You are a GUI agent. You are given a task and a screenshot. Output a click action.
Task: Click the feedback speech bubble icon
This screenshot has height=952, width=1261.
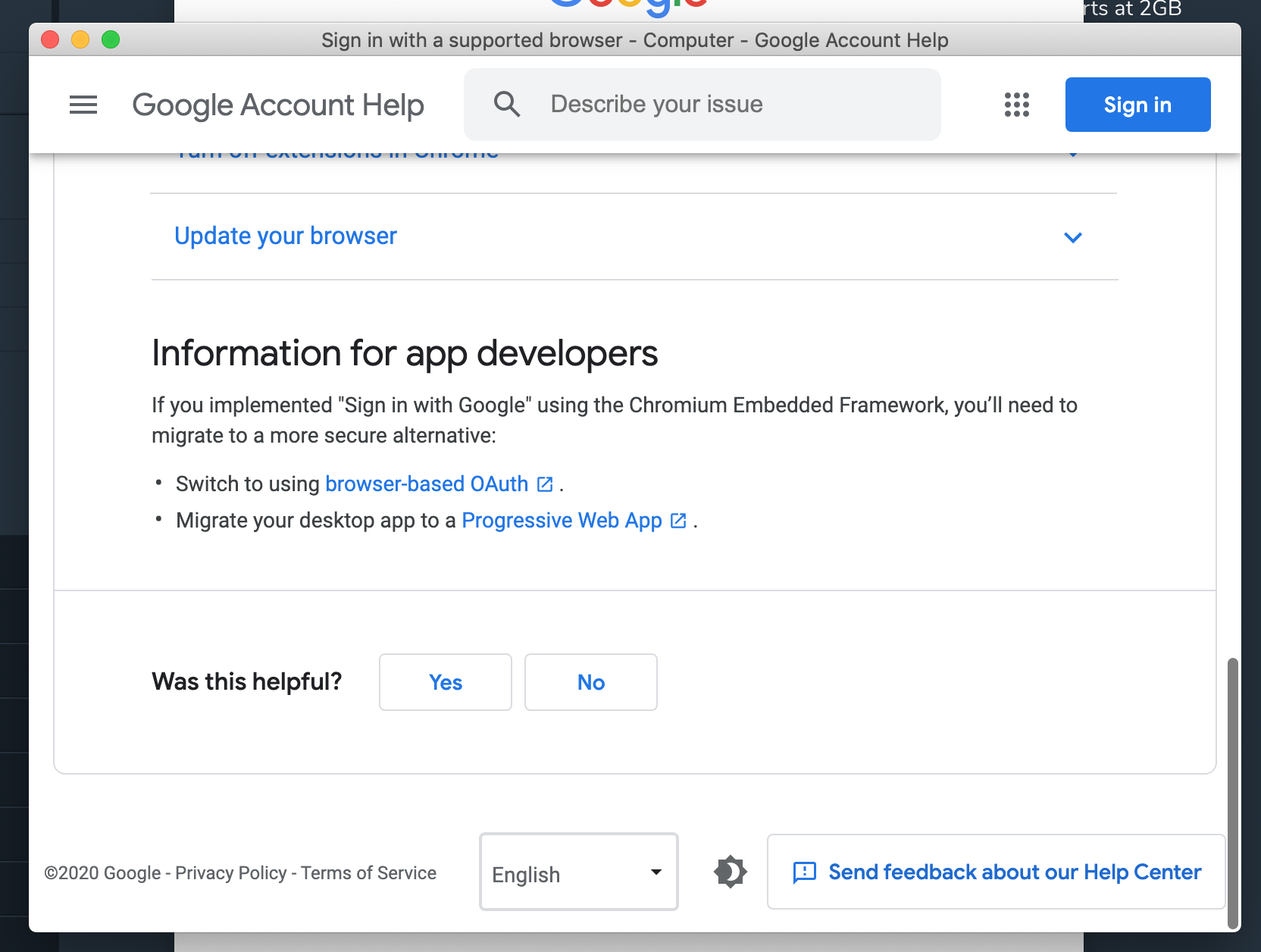coord(804,872)
